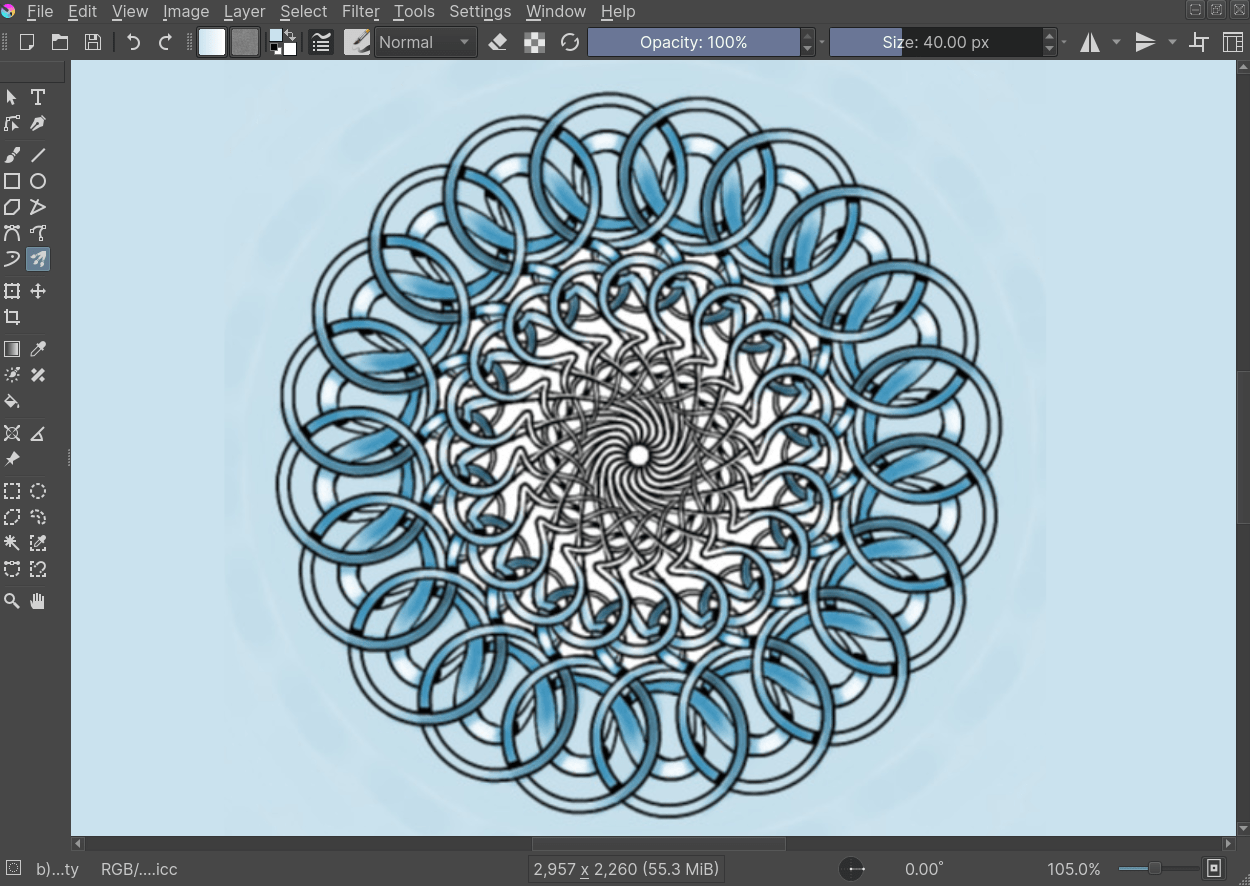Open the workspace chooser icon
The height and width of the screenshot is (886, 1250).
(1233, 42)
